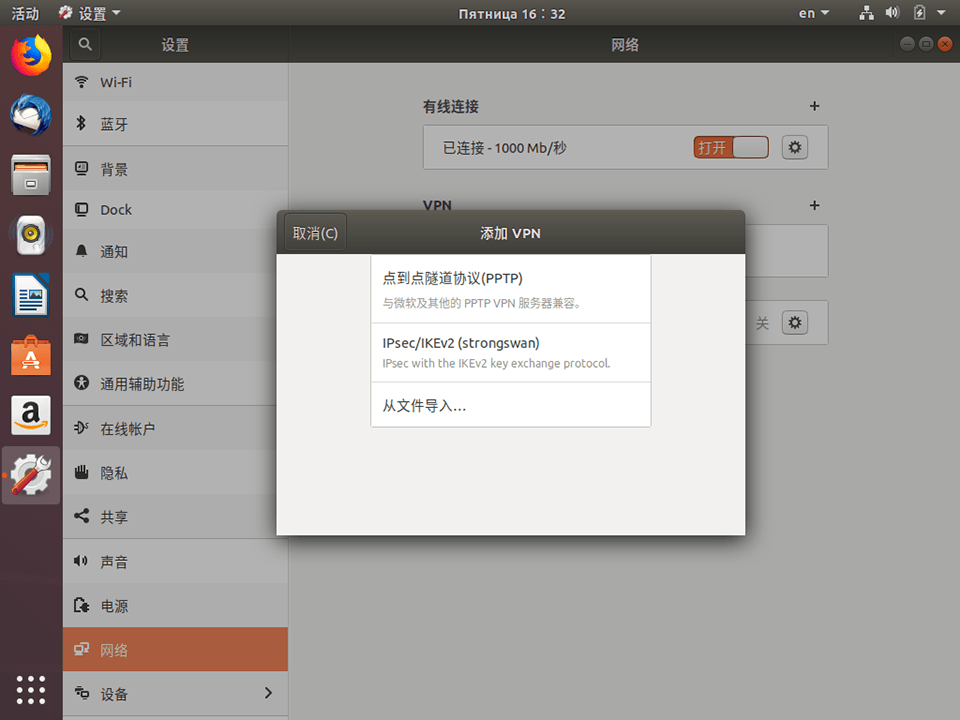The image size is (960, 720).
Task: Expand the 设备 entry in the sidebar
Action: point(175,693)
